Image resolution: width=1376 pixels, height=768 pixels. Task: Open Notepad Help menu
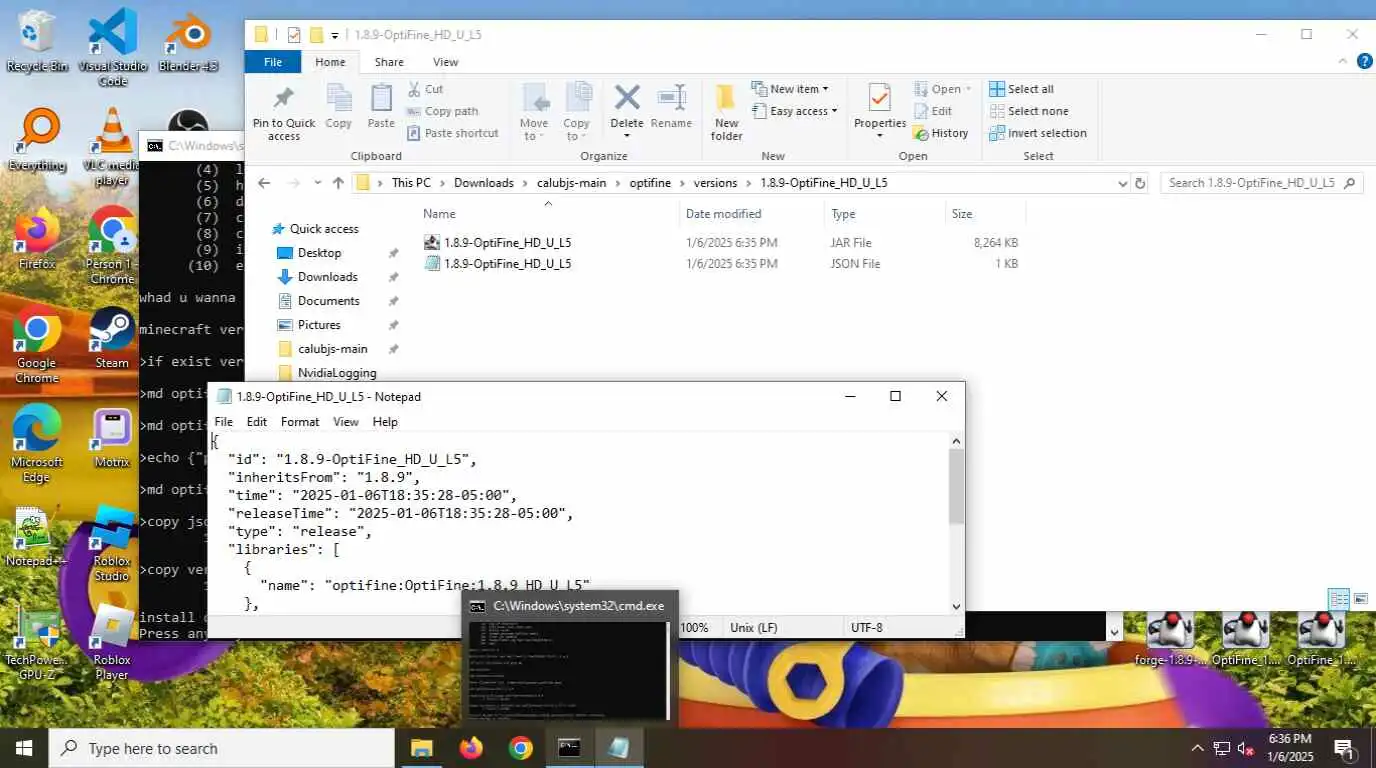tap(385, 422)
